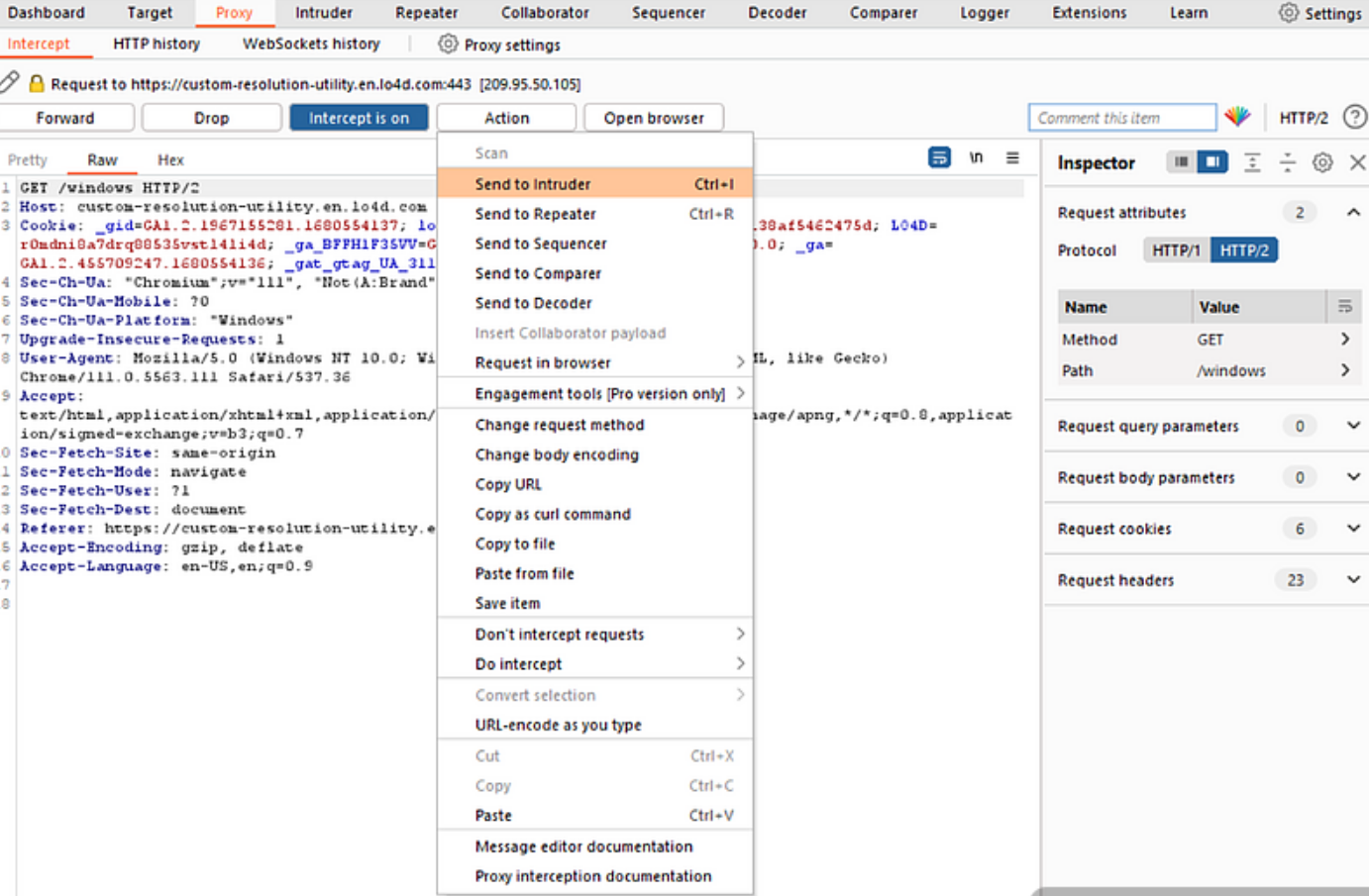Open the WebSockets history tab
This screenshot has height=896, width=1369.
(311, 45)
